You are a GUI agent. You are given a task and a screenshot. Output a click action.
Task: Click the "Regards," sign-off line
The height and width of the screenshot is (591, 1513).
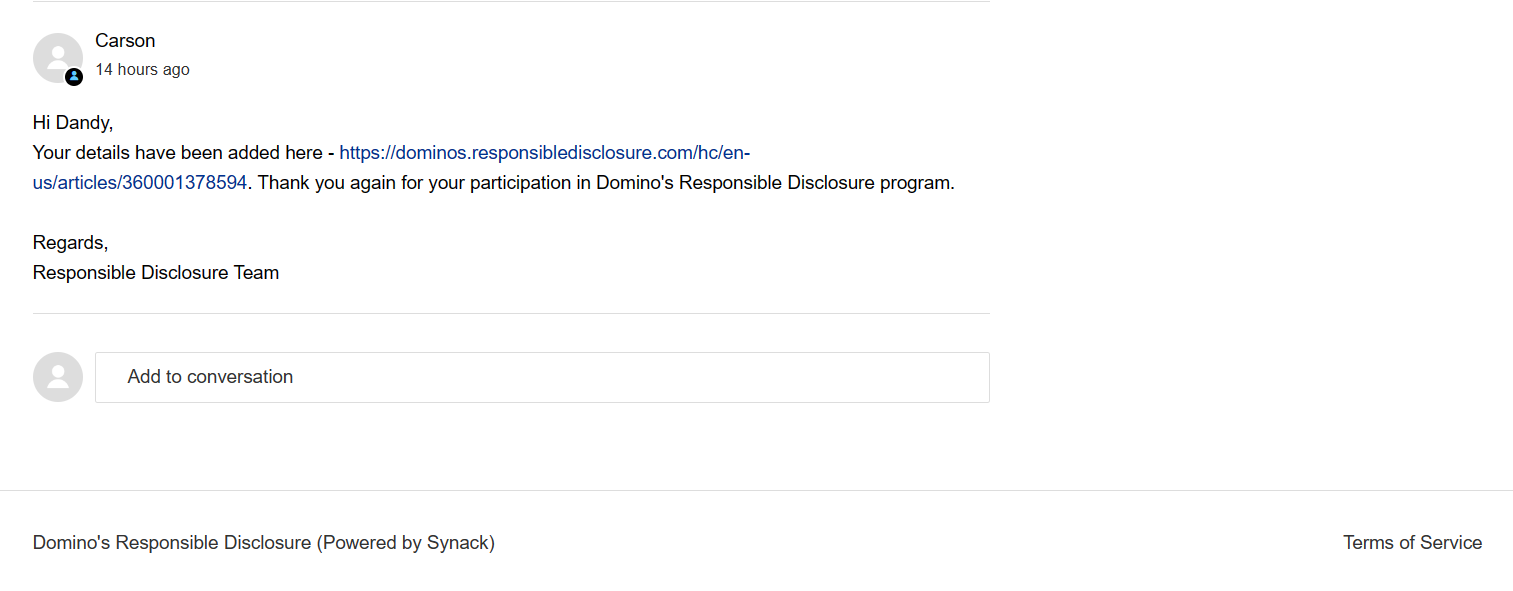coord(70,243)
